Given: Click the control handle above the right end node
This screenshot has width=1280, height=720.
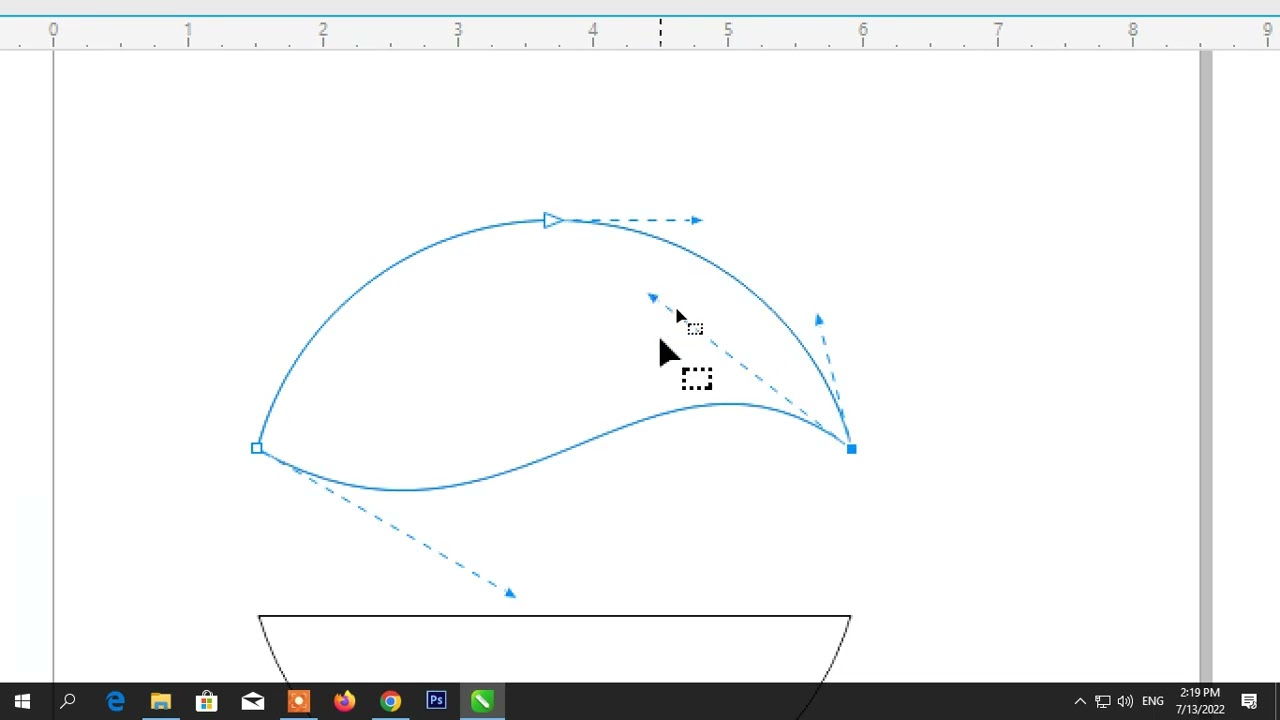Looking at the screenshot, I should [819, 320].
